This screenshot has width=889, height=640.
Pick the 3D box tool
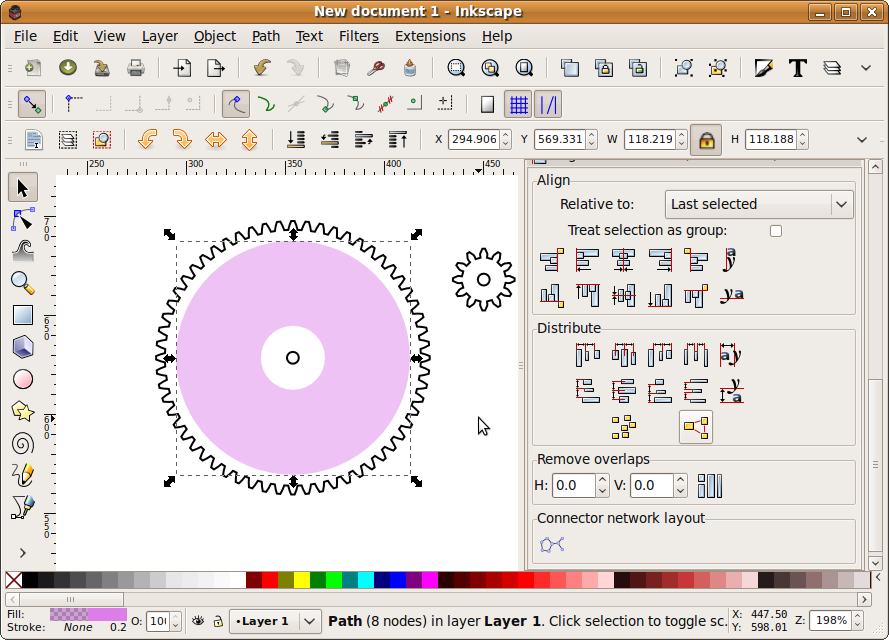point(23,347)
